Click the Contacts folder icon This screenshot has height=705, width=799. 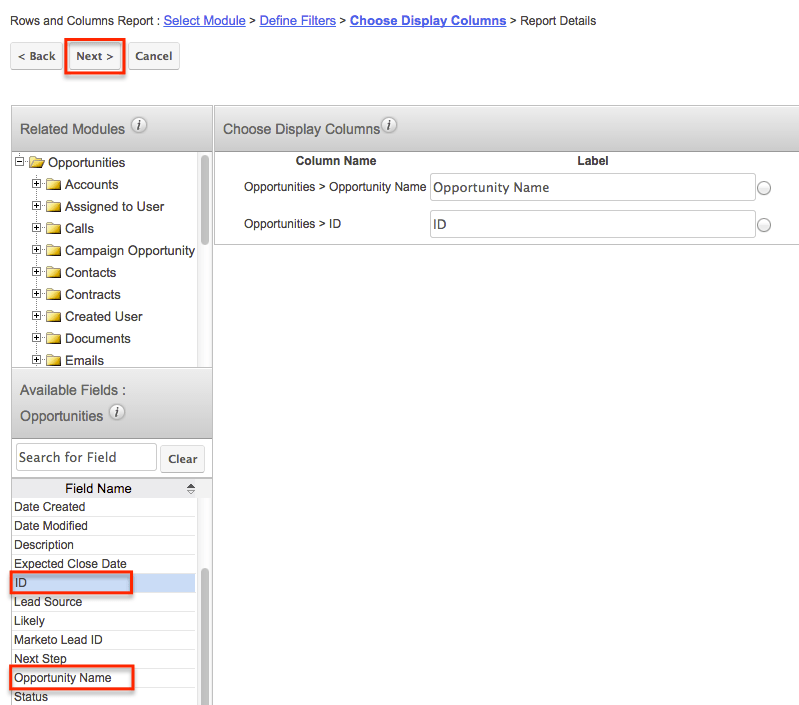54,273
